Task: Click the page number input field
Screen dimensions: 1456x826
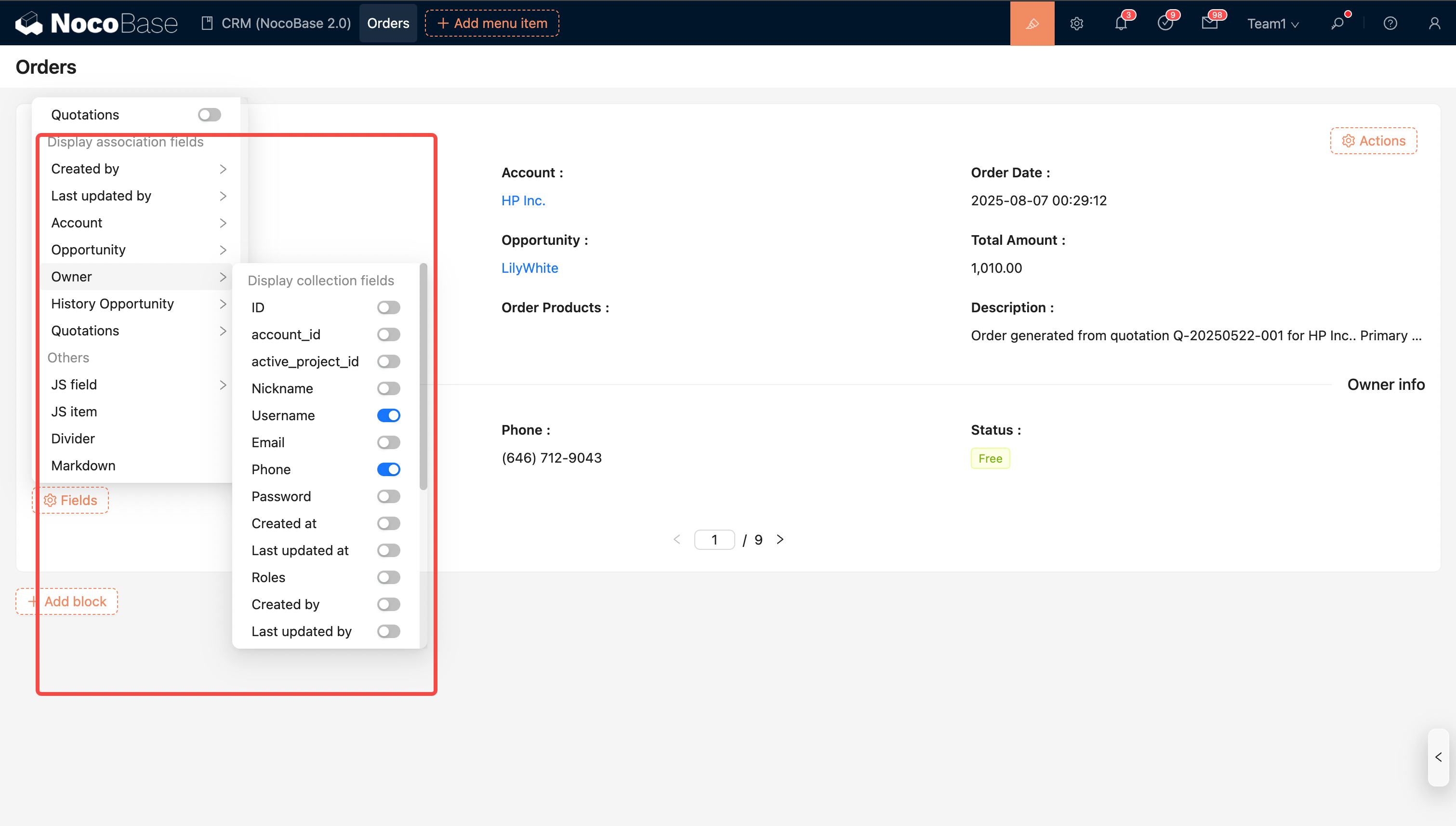Action: click(714, 540)
